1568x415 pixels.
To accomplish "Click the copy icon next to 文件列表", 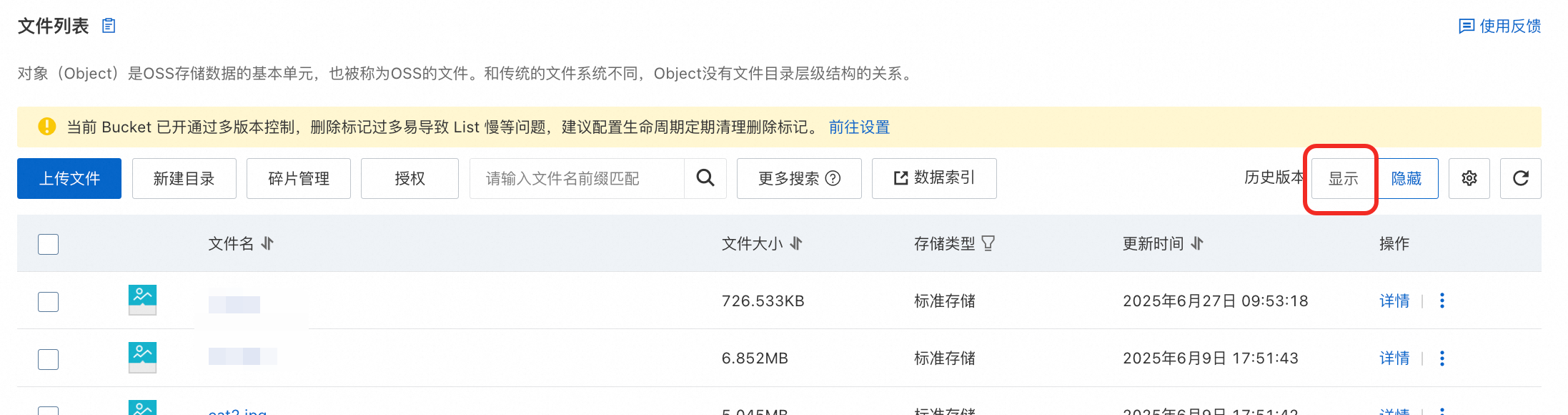I will click(109, 26).
